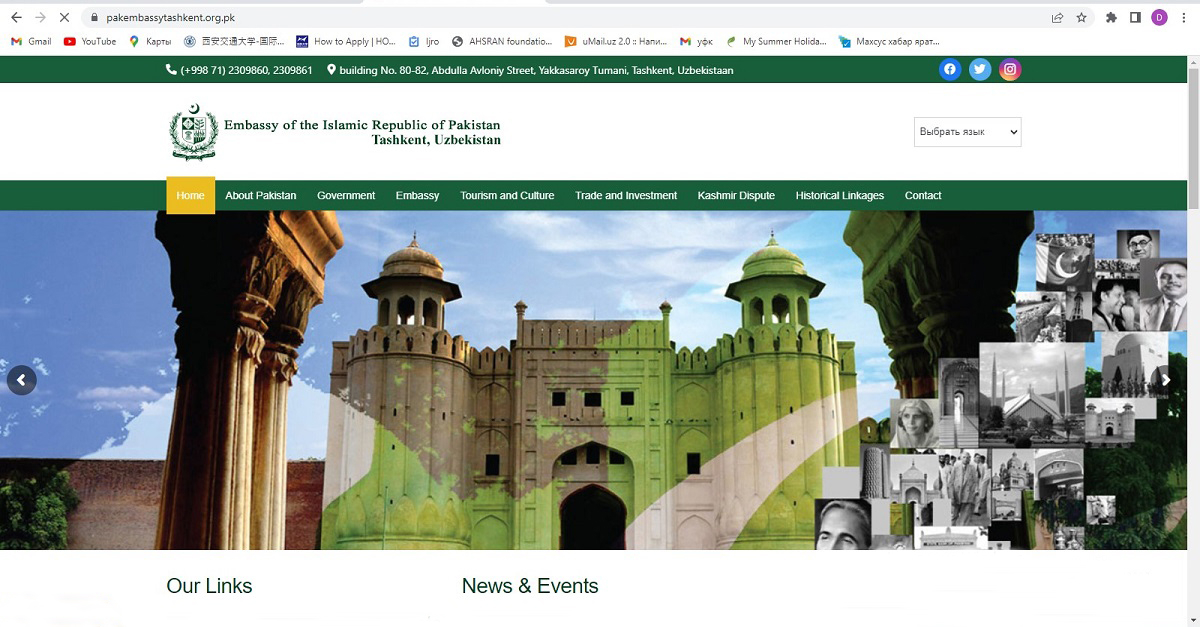Open the Extensions puzzle icon
The height and width of the screenshot is (627, 1200).
1111,17
